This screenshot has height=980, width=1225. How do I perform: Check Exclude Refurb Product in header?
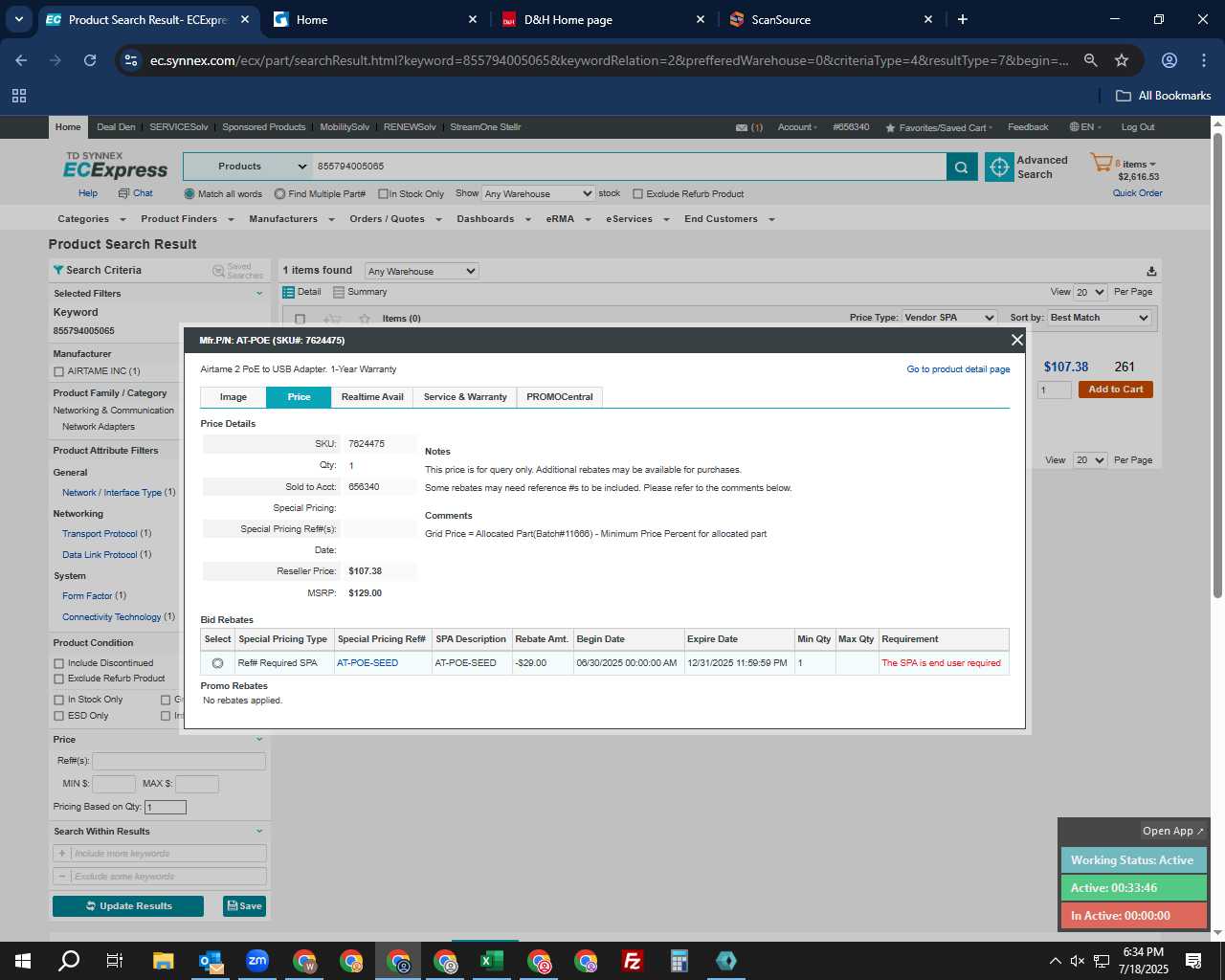coord(637,194)
